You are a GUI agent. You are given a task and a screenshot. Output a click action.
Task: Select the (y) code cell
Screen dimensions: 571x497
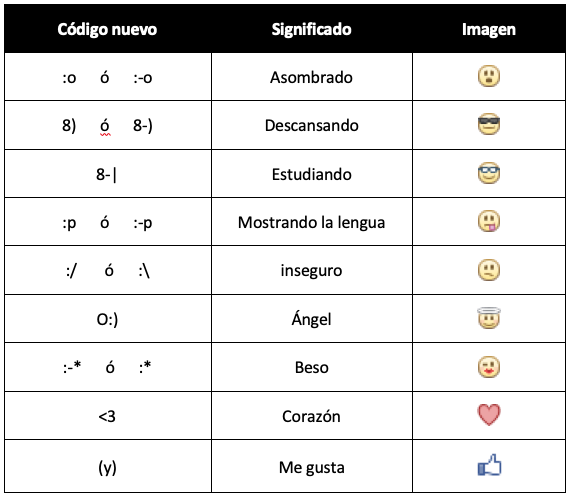108,466
